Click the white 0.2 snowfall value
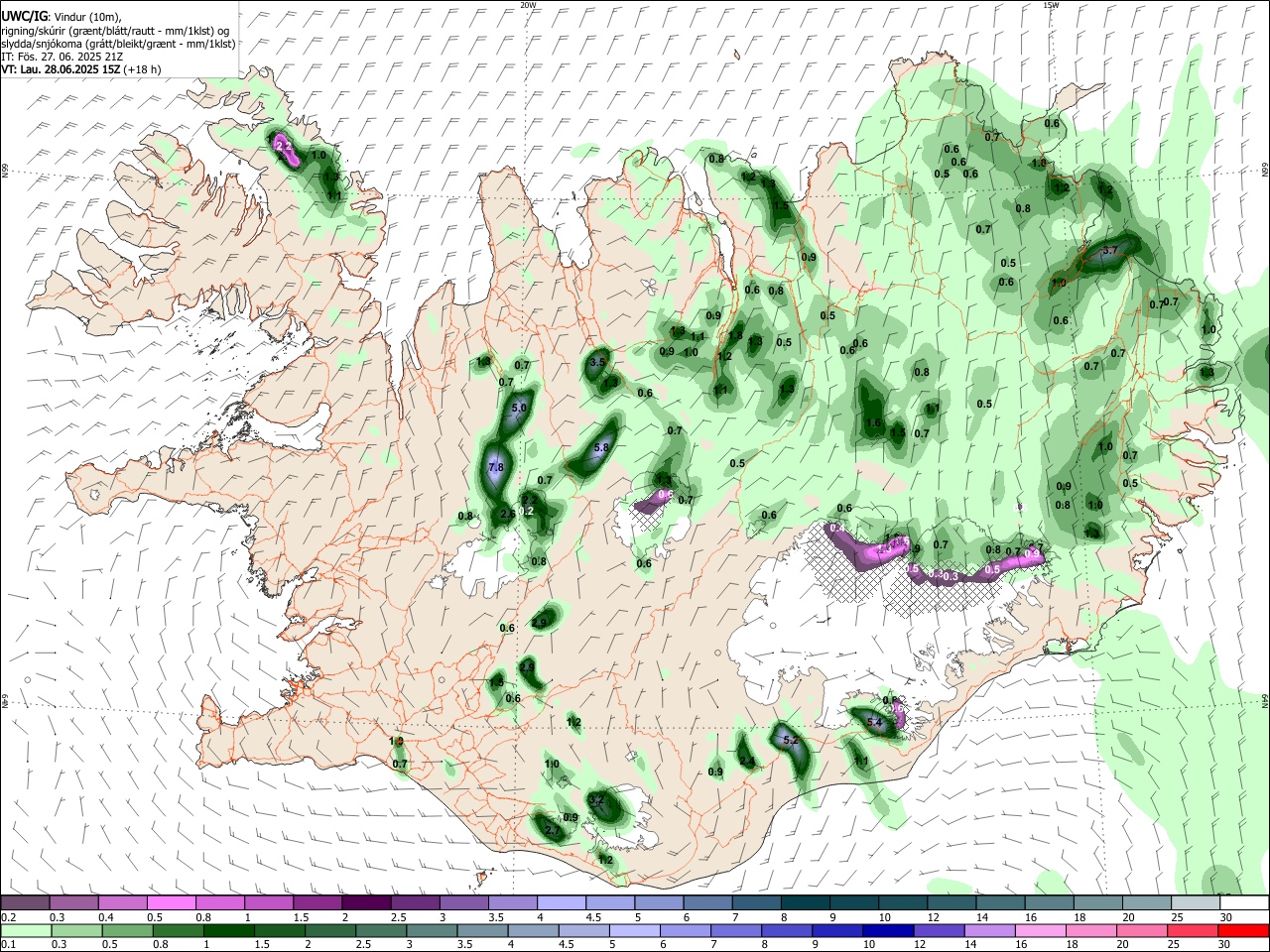Viewport: 1270px width, 952px height. point(527,511)
